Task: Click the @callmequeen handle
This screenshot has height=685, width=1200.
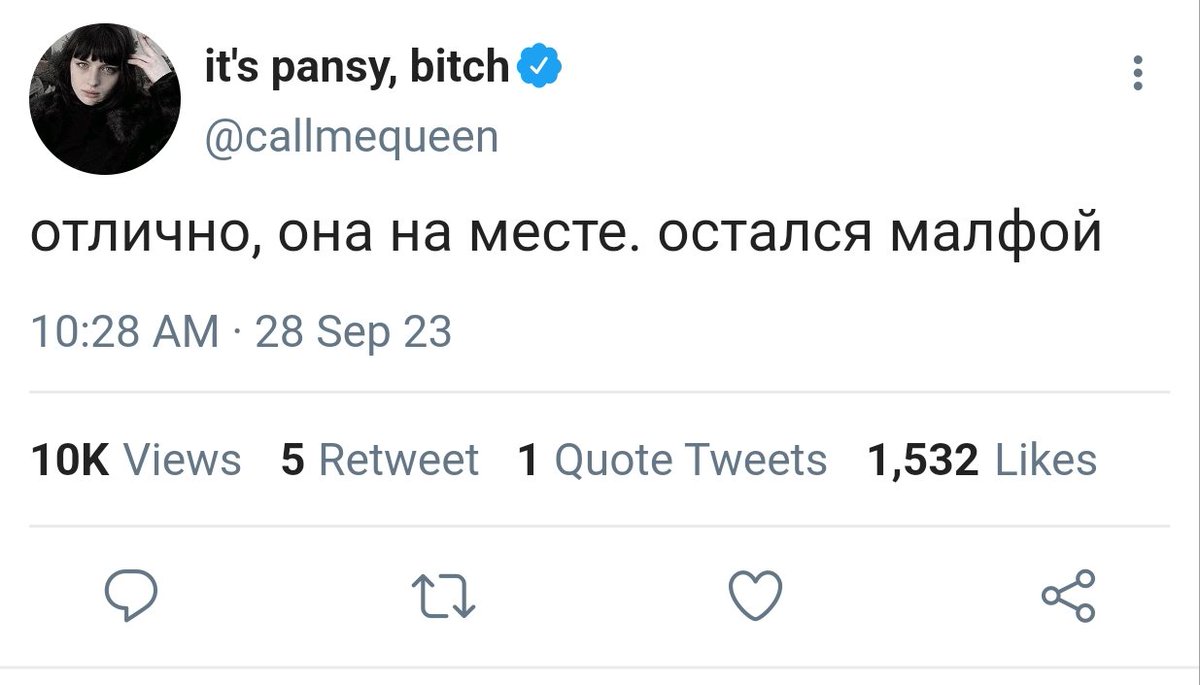Action: 350,137
